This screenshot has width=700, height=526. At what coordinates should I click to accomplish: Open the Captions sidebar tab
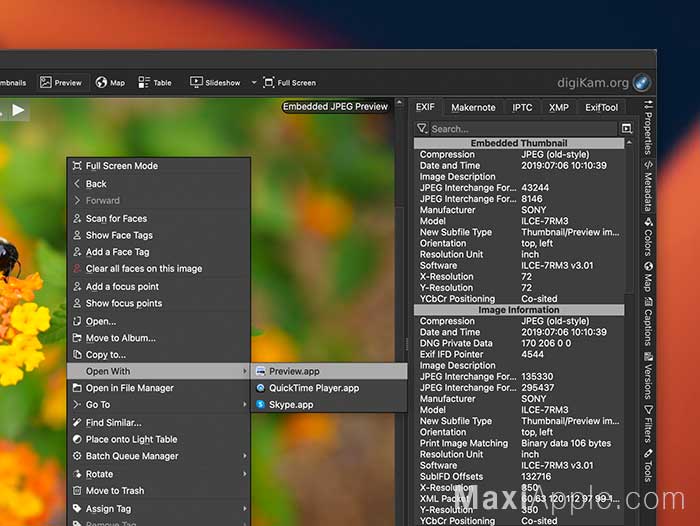648,321
